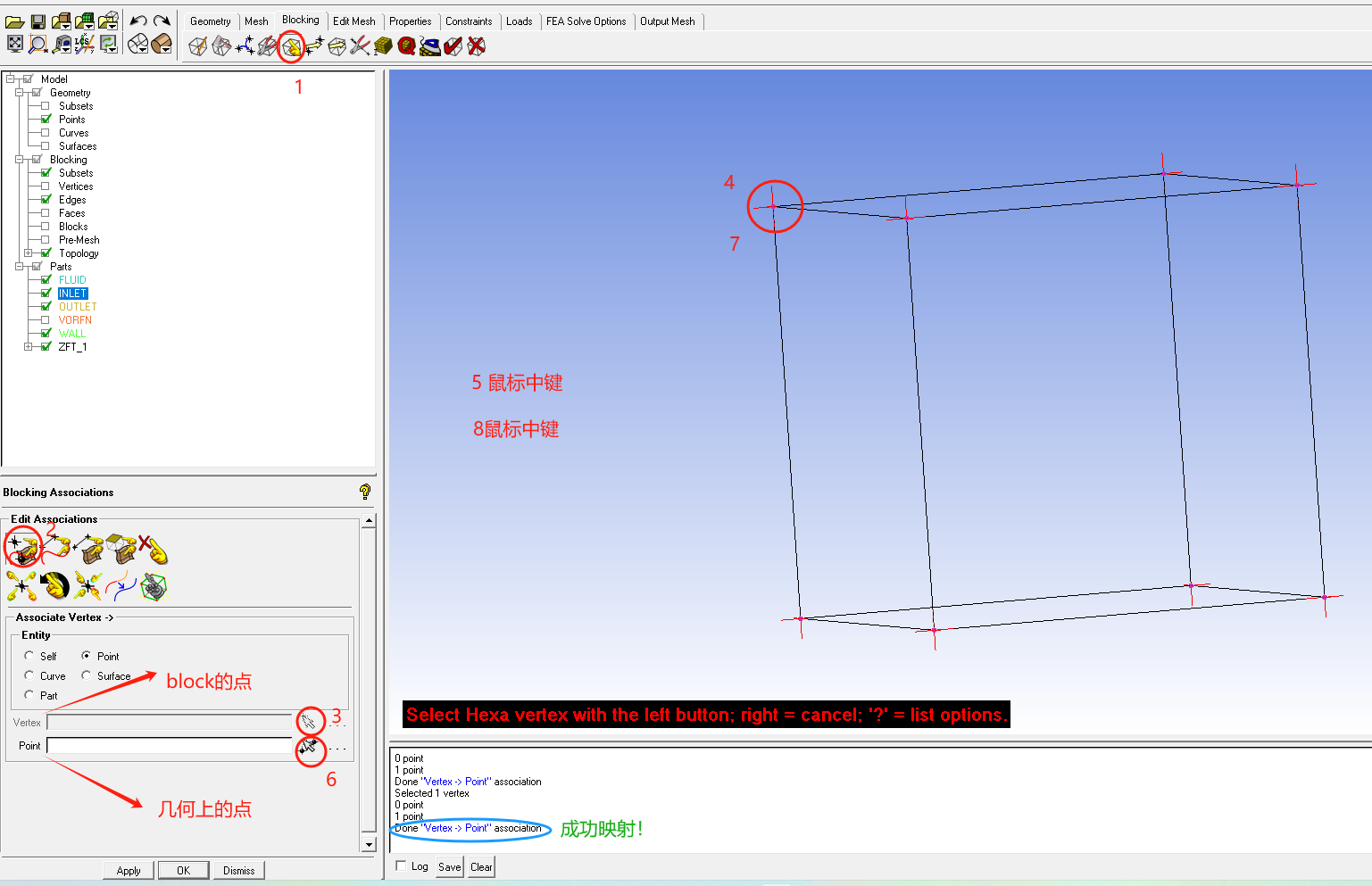The image size is (1372, 886).
Task: Click the Refresh display icon
Action: click(108, 44)
